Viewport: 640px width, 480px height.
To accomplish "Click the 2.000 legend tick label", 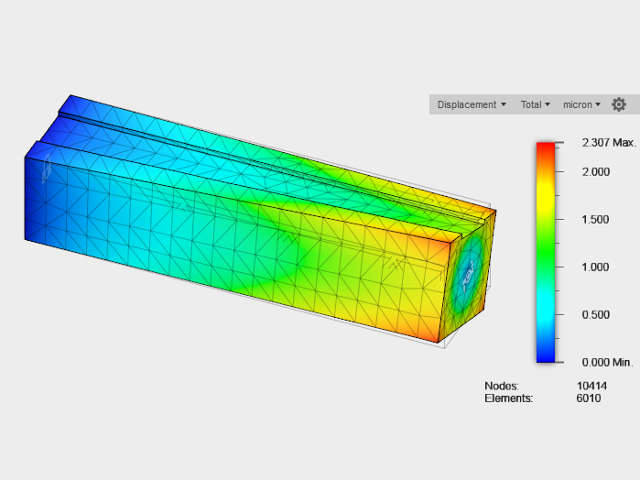I will pyautogui.click(x=597, y=171).
